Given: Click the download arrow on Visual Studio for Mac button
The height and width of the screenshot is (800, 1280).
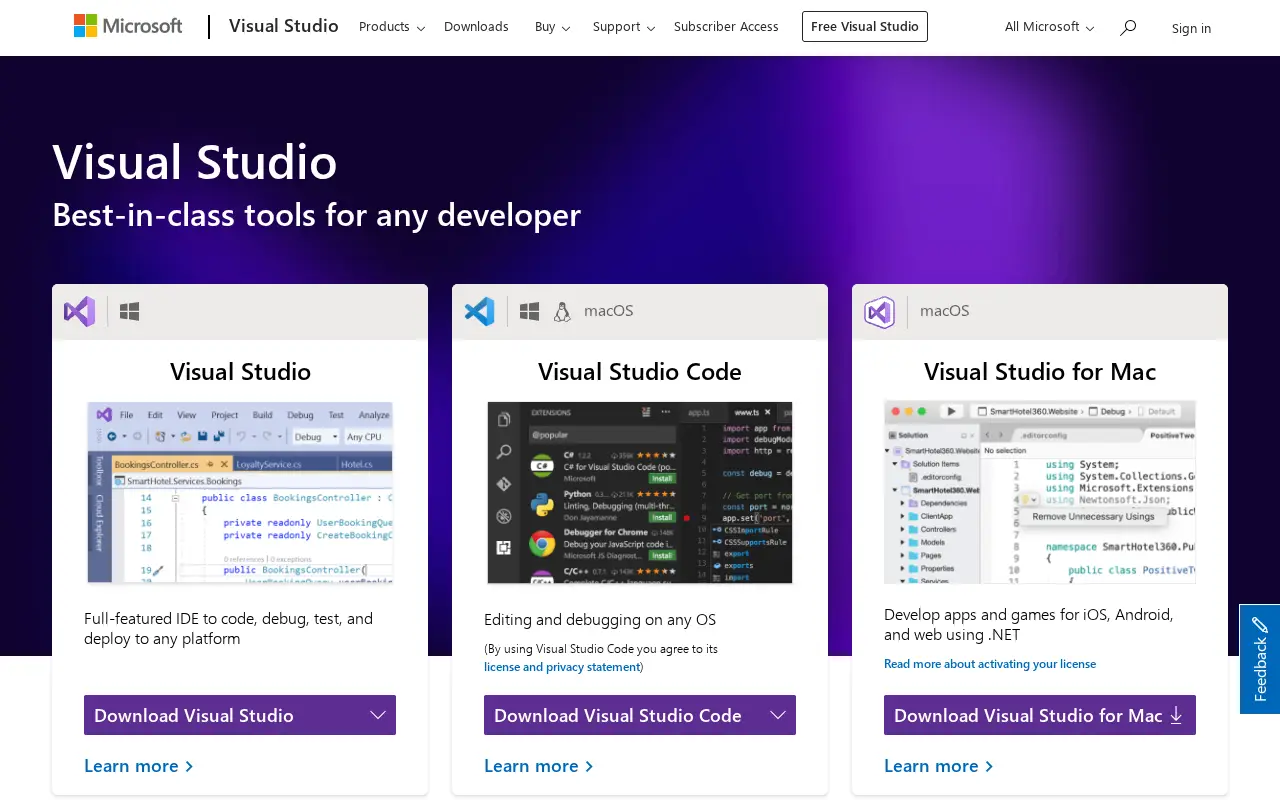Looking at the screenshot, I should click(1176, 715).
